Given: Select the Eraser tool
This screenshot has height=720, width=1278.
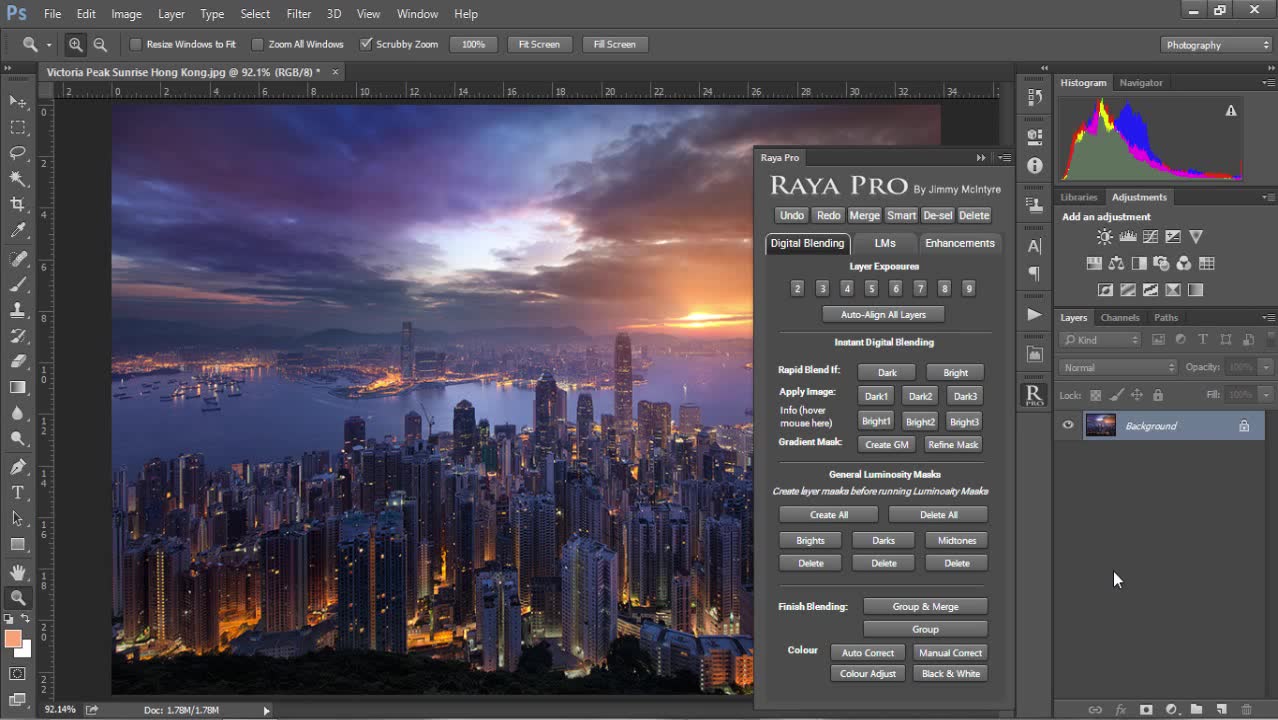Looking at the screenshot, I should click(18, 361).
